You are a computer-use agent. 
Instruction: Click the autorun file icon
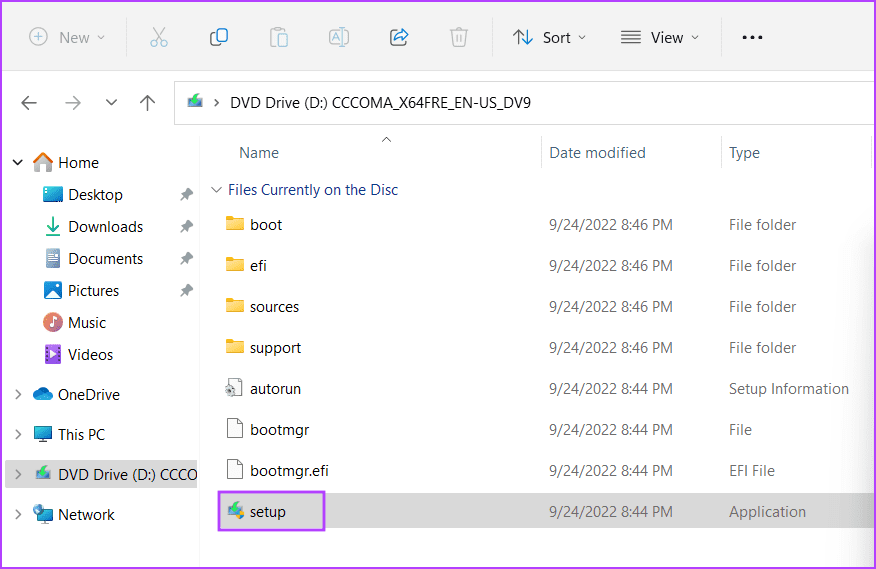click(x=234, y=388)
